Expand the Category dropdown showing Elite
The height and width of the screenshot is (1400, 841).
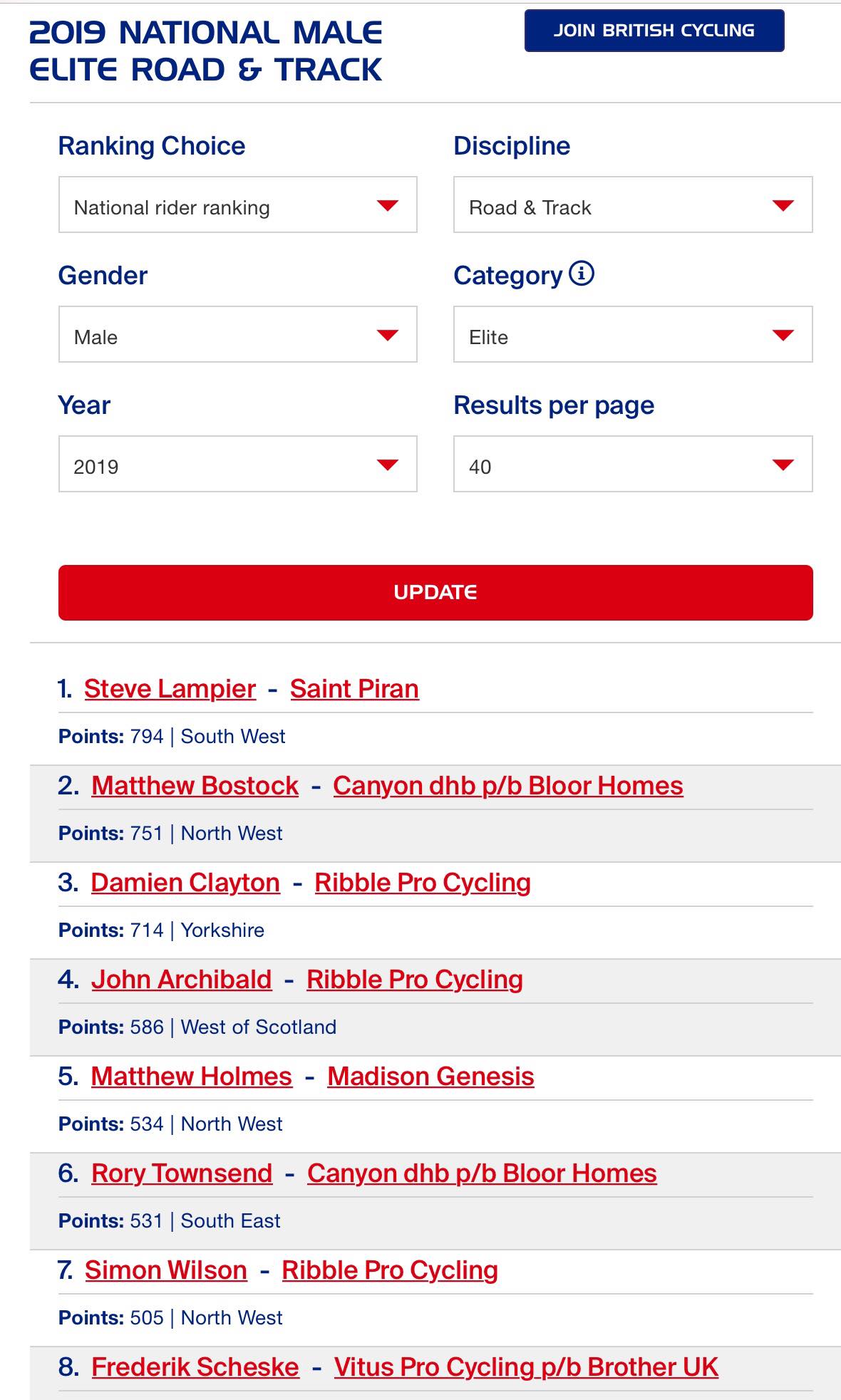pos(633,334)
